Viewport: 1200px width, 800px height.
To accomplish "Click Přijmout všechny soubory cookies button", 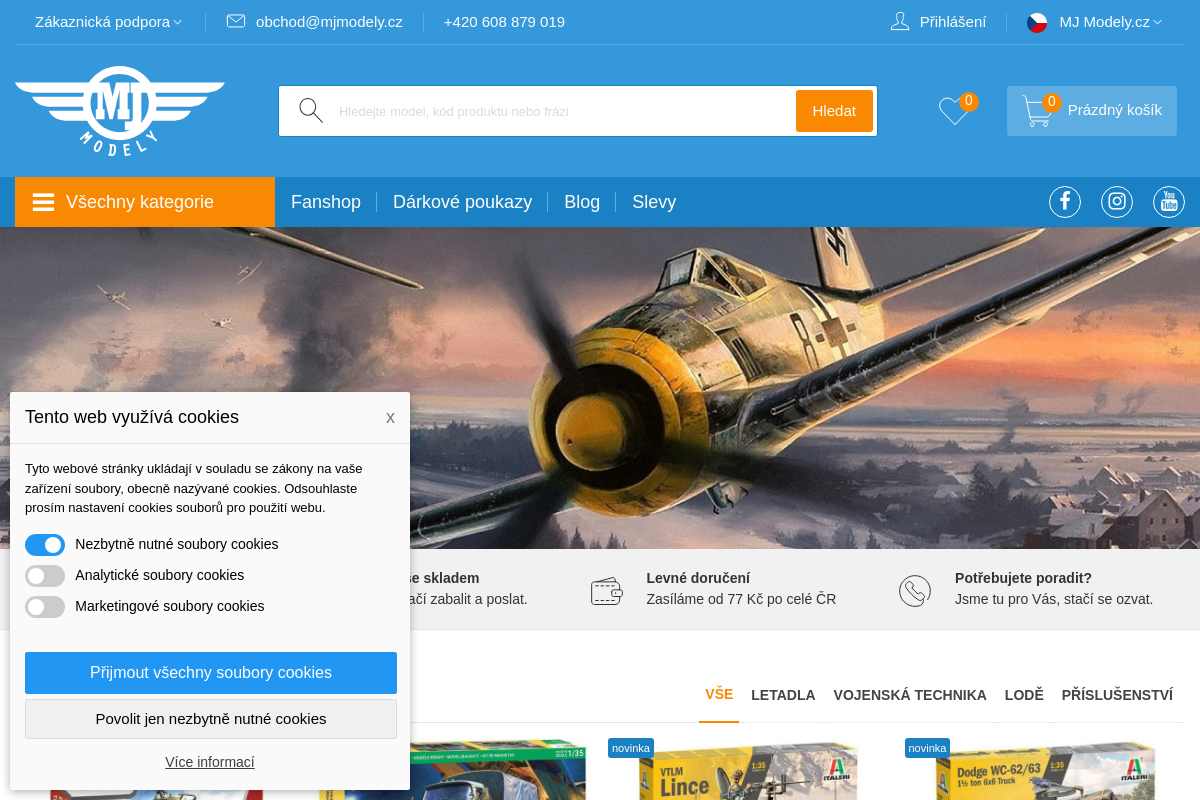I will [x=211, y=673].
